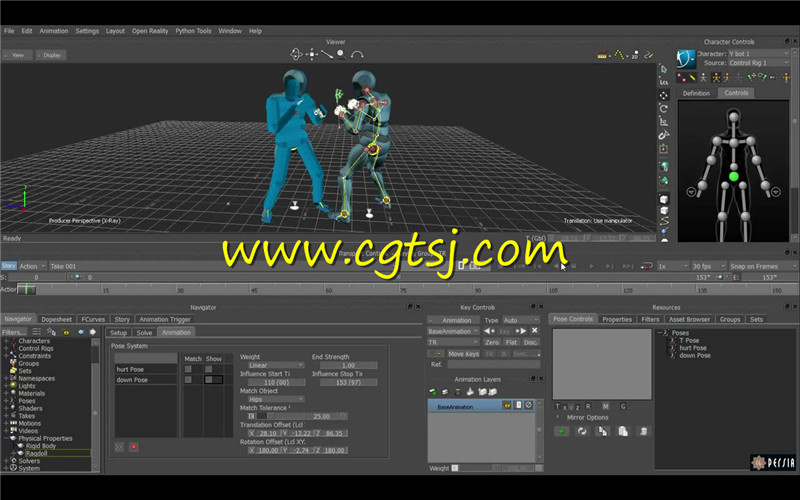Click the Zoom magnifier camera tool
This screenshot has height=500, width=800.
[341, 54]
